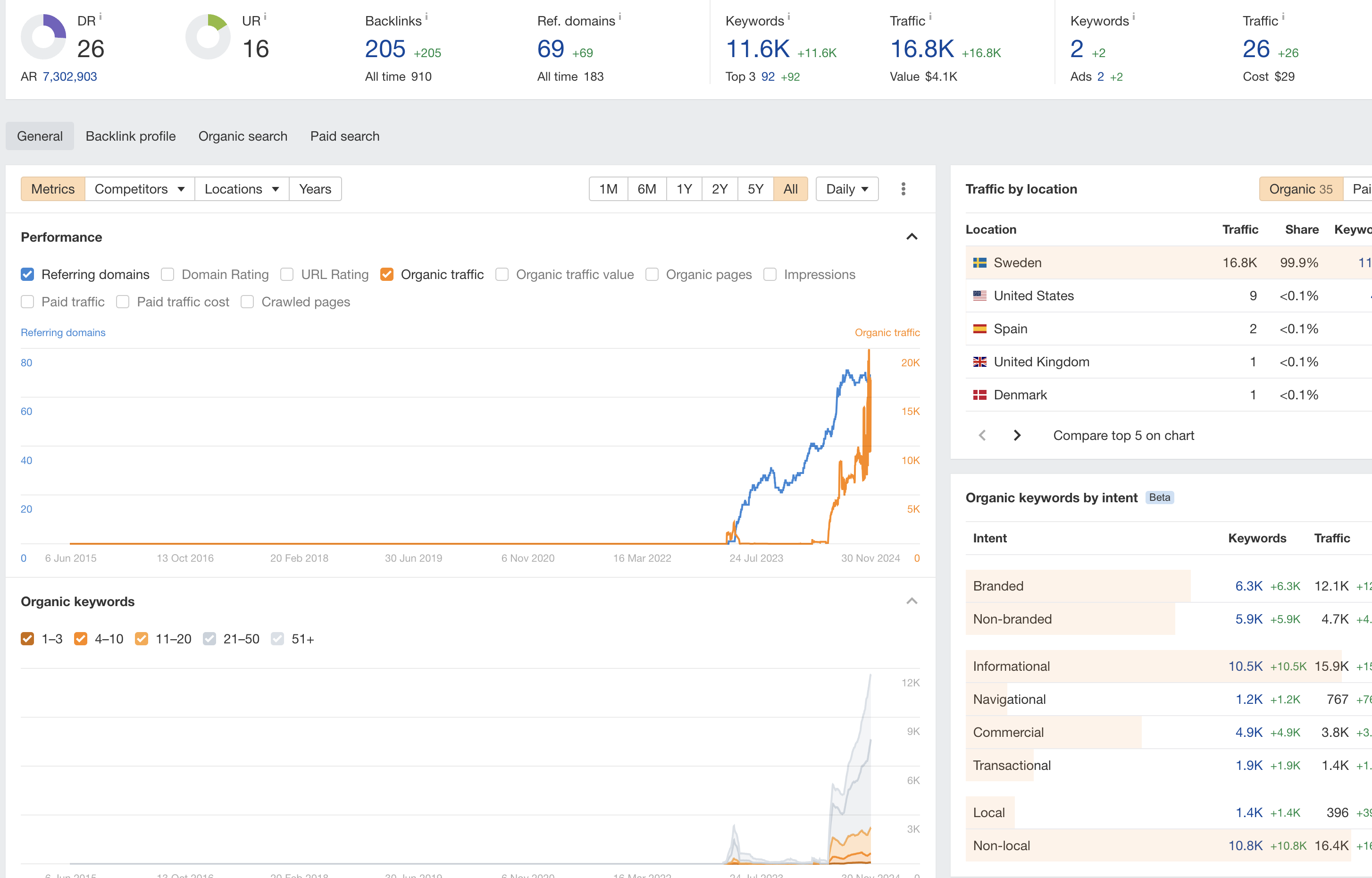The width and height of the screenshot is (1372, 878).
Task: Click the Ref. domains info icon
Action: tap(620, 17)
